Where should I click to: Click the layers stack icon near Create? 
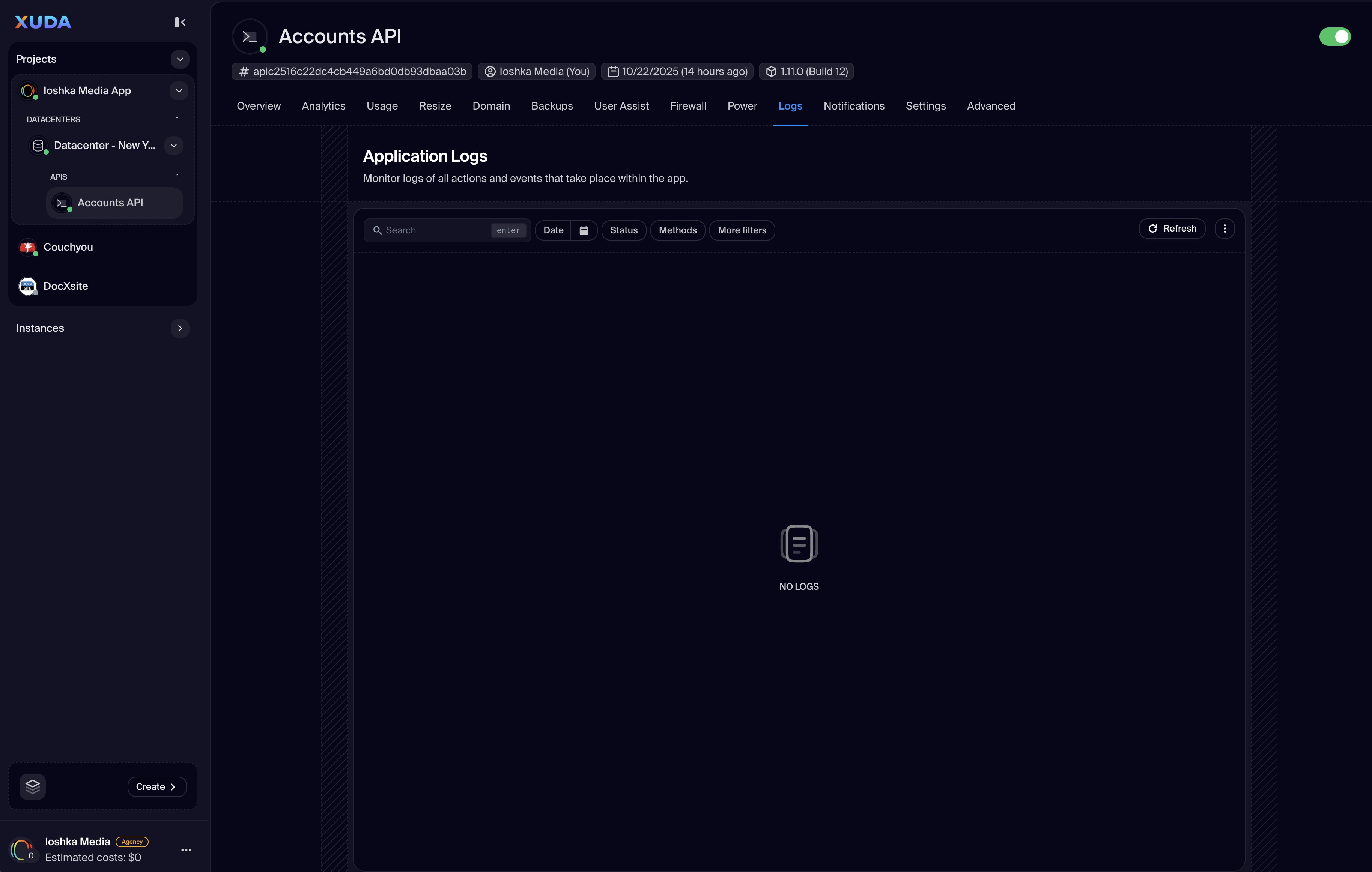pyautogui.click(x=33, y=786)
